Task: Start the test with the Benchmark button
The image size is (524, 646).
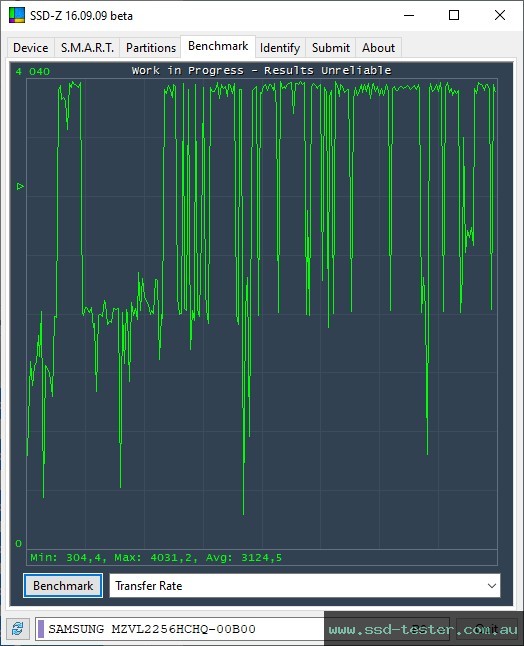Action: (63, 585)
